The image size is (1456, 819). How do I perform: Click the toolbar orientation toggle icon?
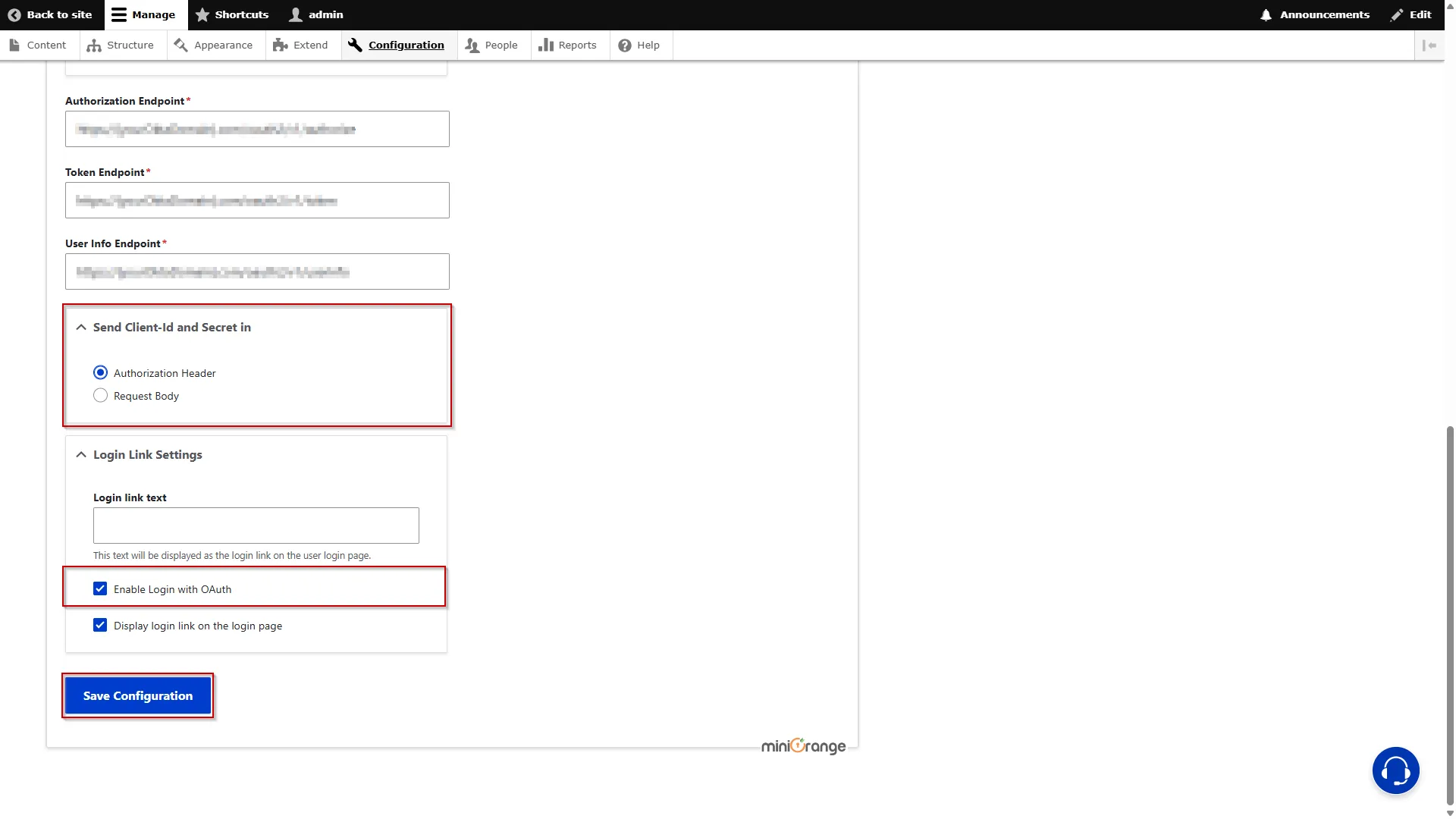(1429, 45)
